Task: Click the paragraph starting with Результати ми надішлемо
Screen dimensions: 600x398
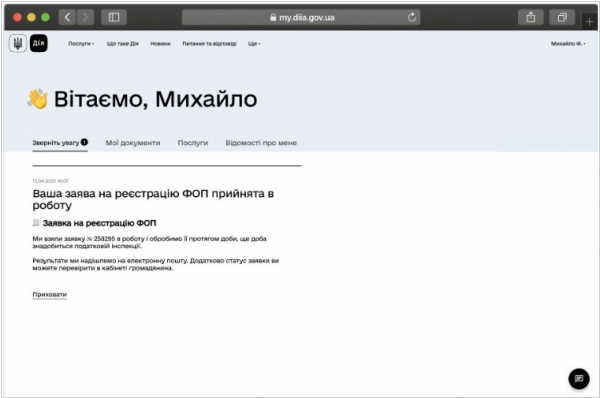Action: pos(156,264)
